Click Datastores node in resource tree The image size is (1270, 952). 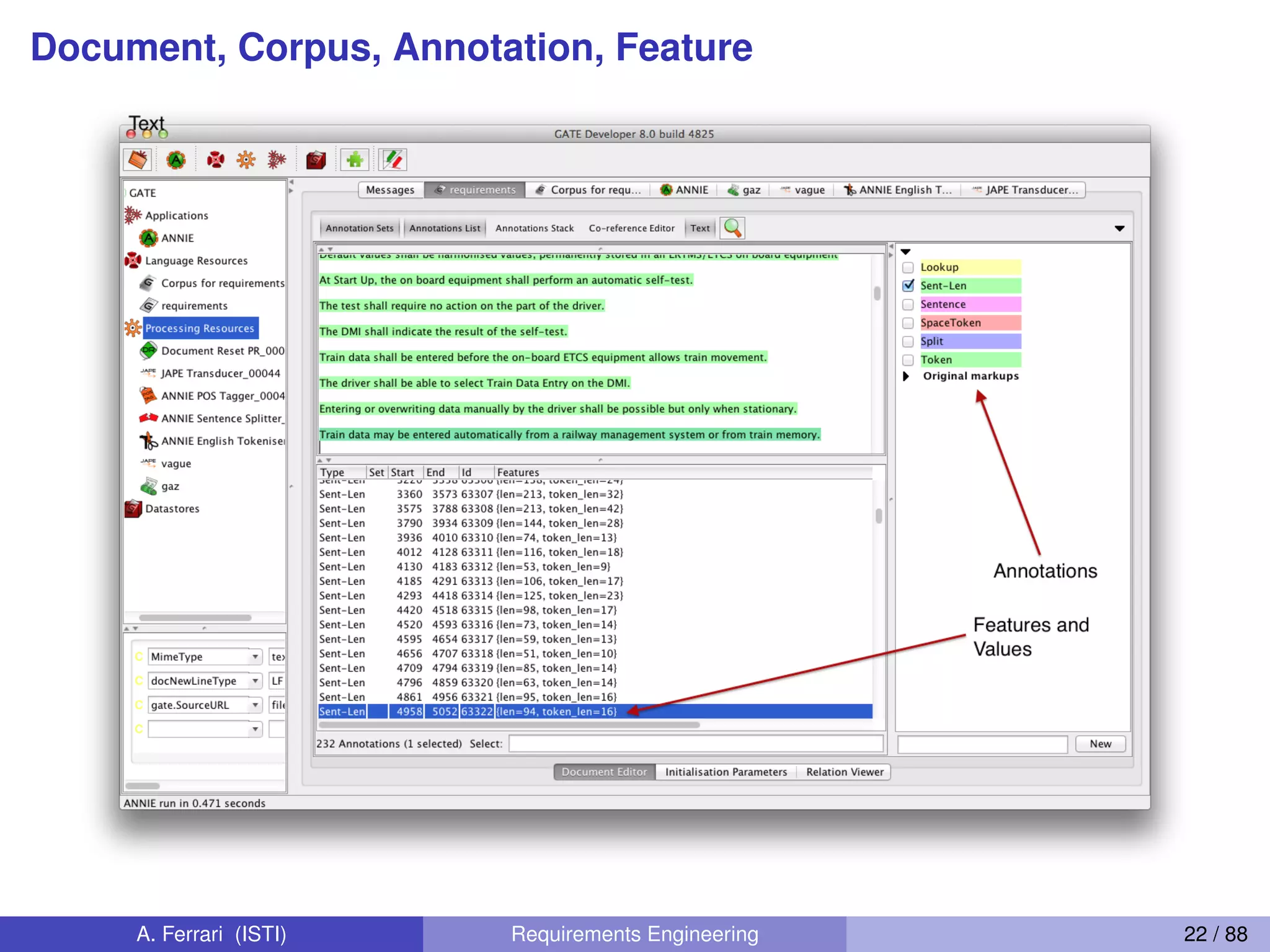(172, 509)
